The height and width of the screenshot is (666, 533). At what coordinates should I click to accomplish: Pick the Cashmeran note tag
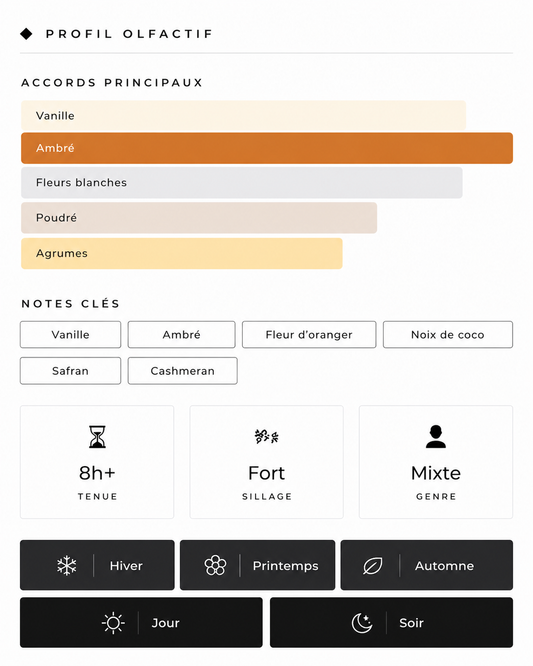[183, 371]
